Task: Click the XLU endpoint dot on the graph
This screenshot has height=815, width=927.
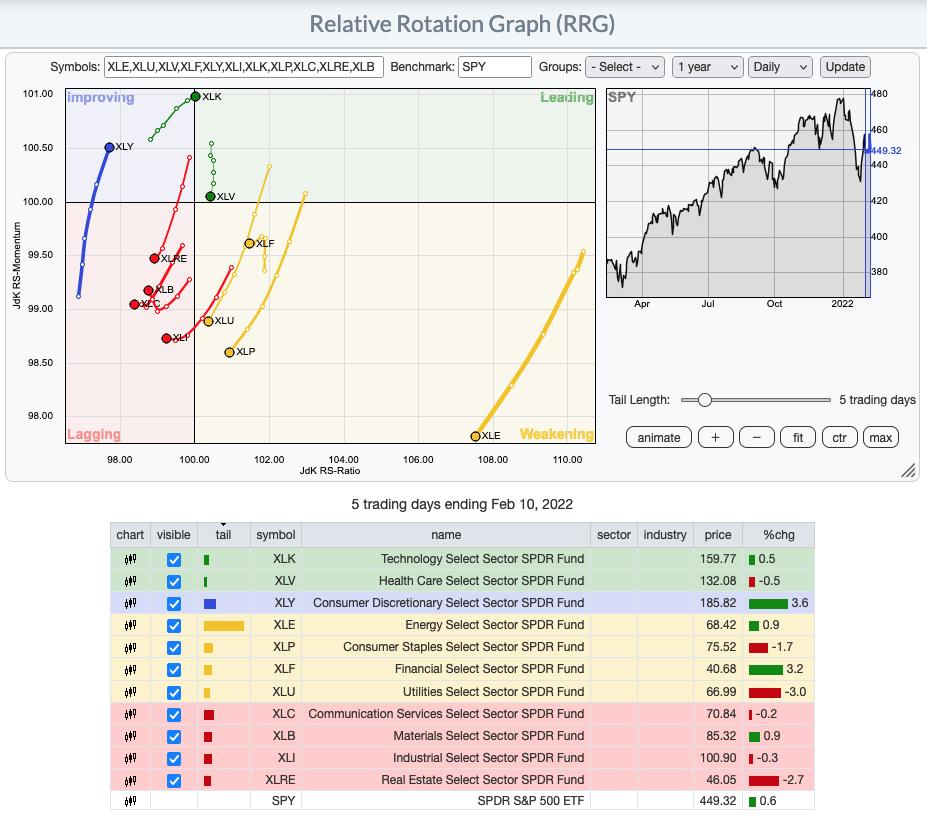Action: [208, 322]
